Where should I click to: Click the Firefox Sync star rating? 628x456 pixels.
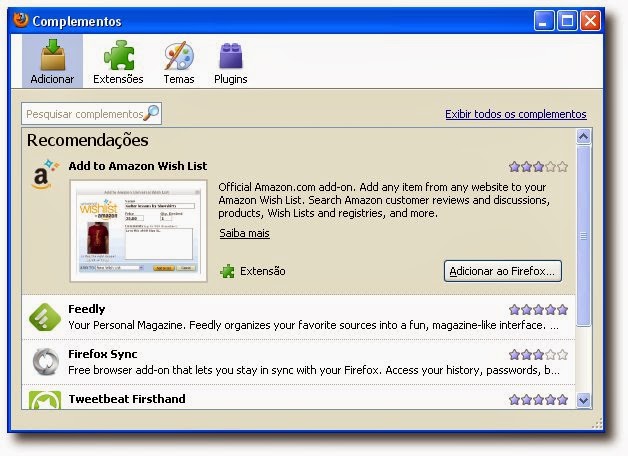tap(538, 354)
